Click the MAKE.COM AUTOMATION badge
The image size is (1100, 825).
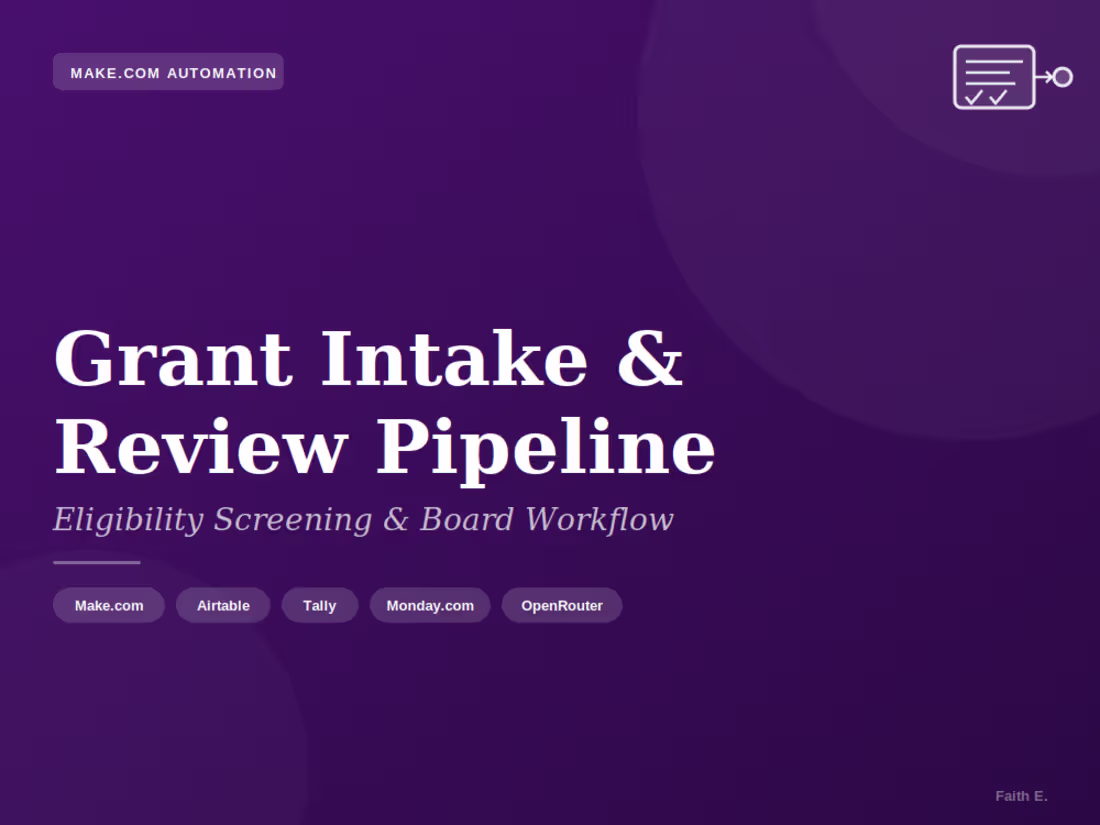coord(168,72)
